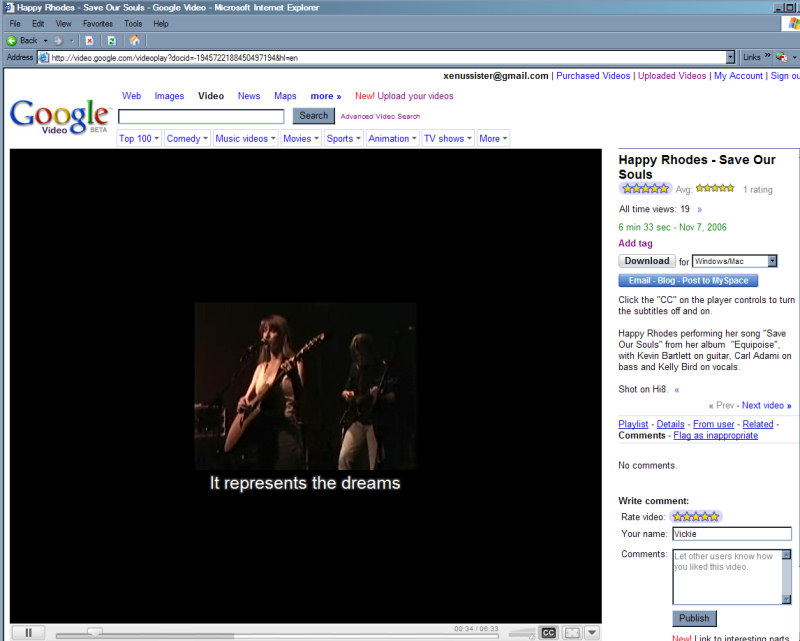
Task: Rate the video with the stars under the title
Action: point(645,188)
